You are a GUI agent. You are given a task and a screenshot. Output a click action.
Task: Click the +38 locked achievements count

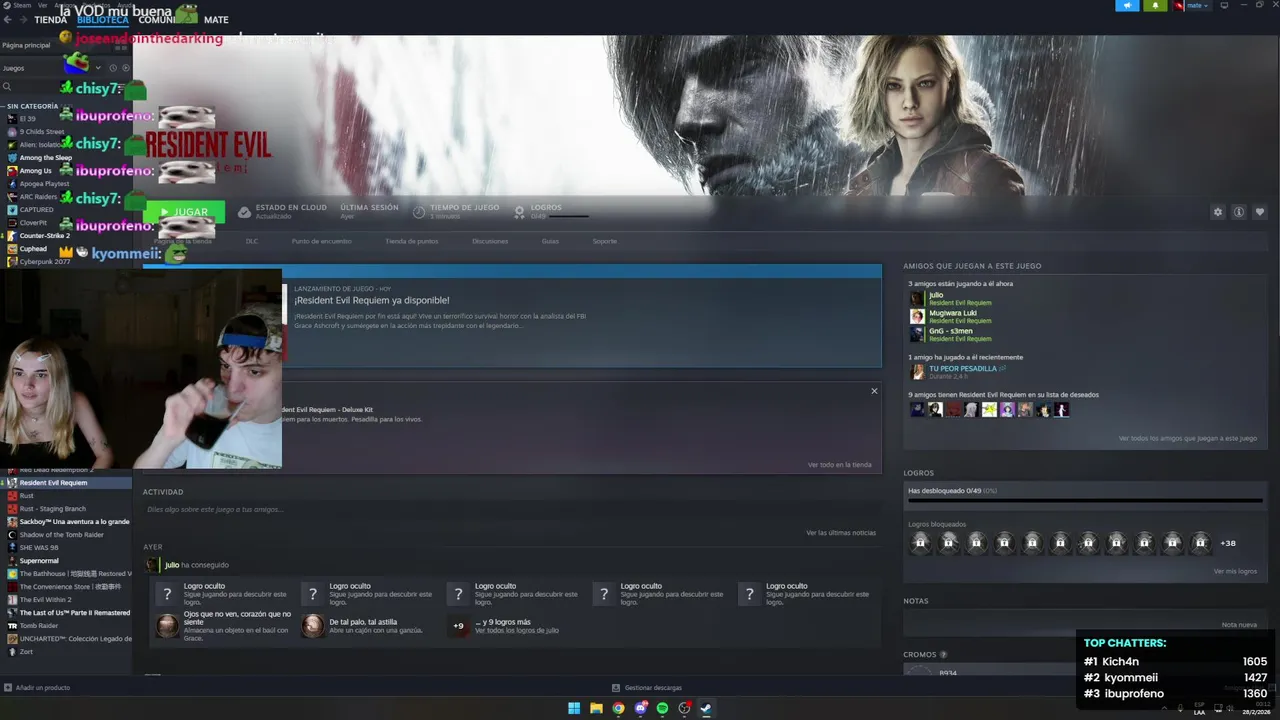tap(1228, 543)
